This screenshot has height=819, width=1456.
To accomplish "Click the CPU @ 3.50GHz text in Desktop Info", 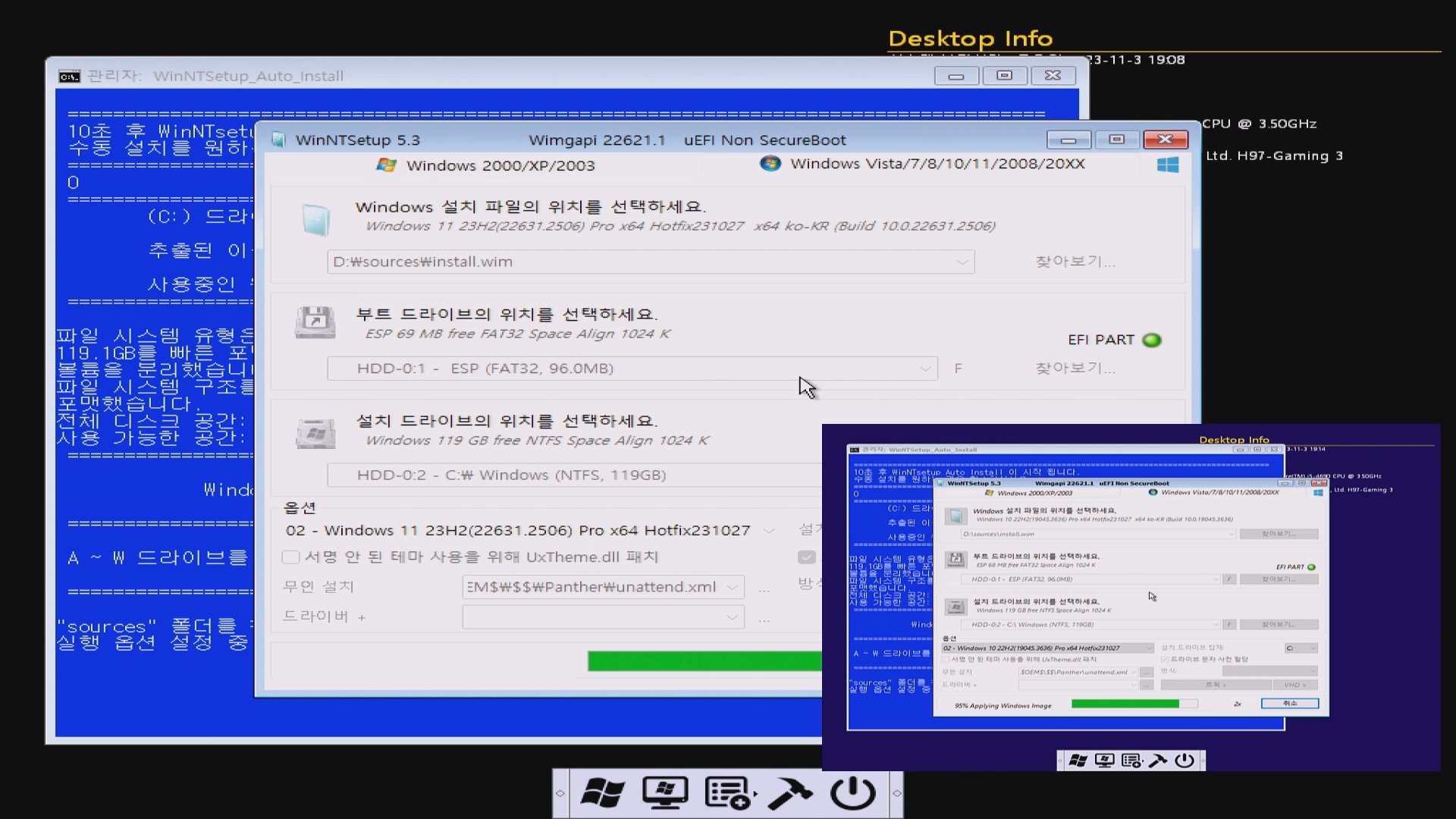I will click(1260, 124).
